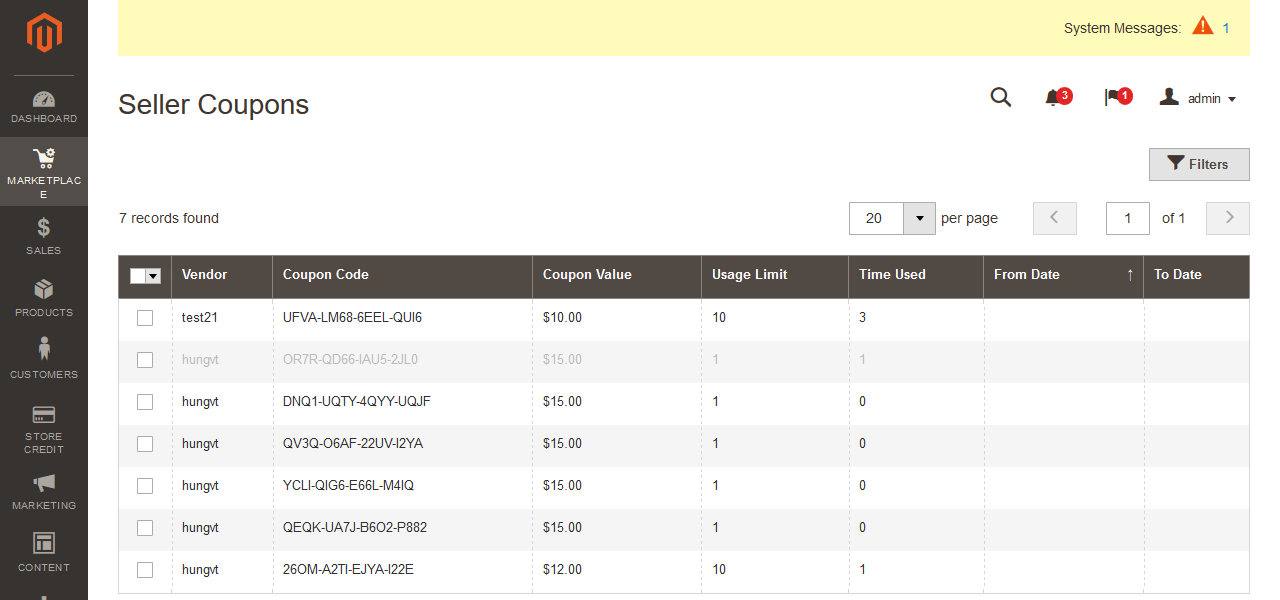The width and height of the screenshot is (1280, 600).
Task: Open the Sales section in sidebar
Action: pyautogui.click(x=44, y=236)
